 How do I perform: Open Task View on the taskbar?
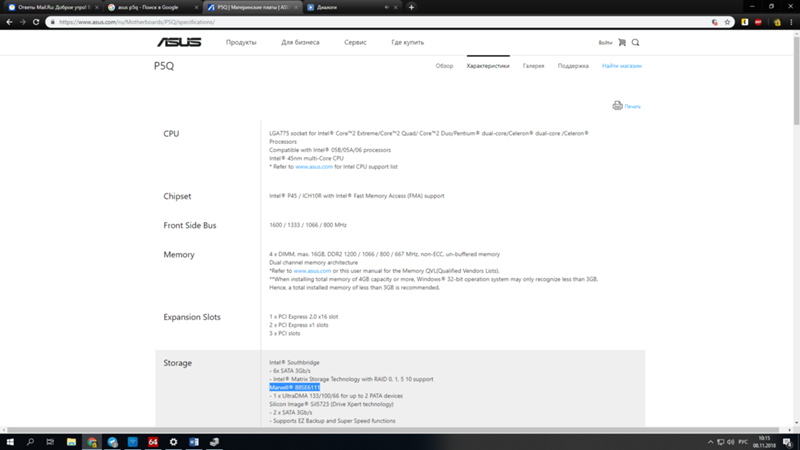pos(50,442)
